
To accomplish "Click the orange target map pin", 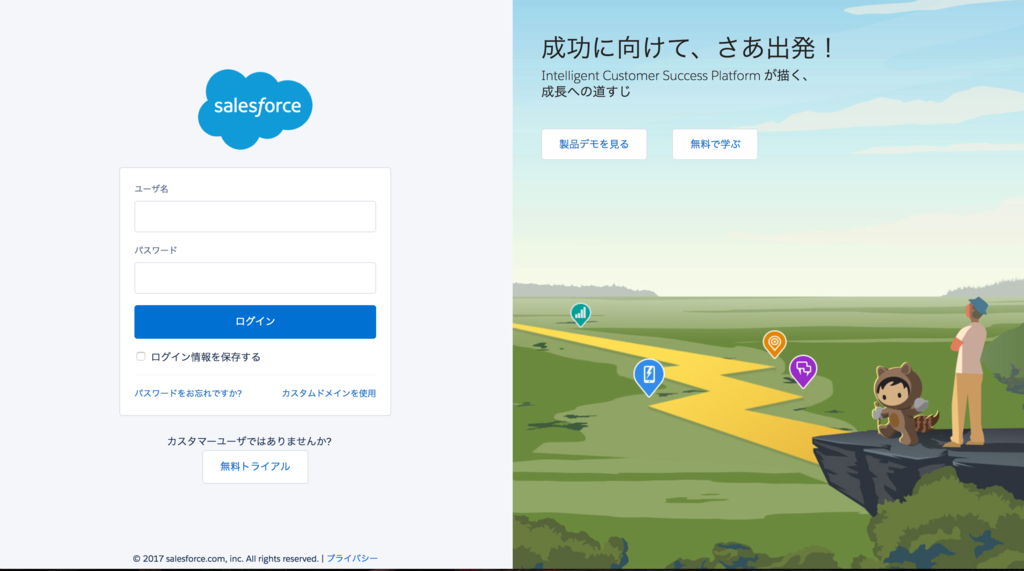I will [775, 344].
